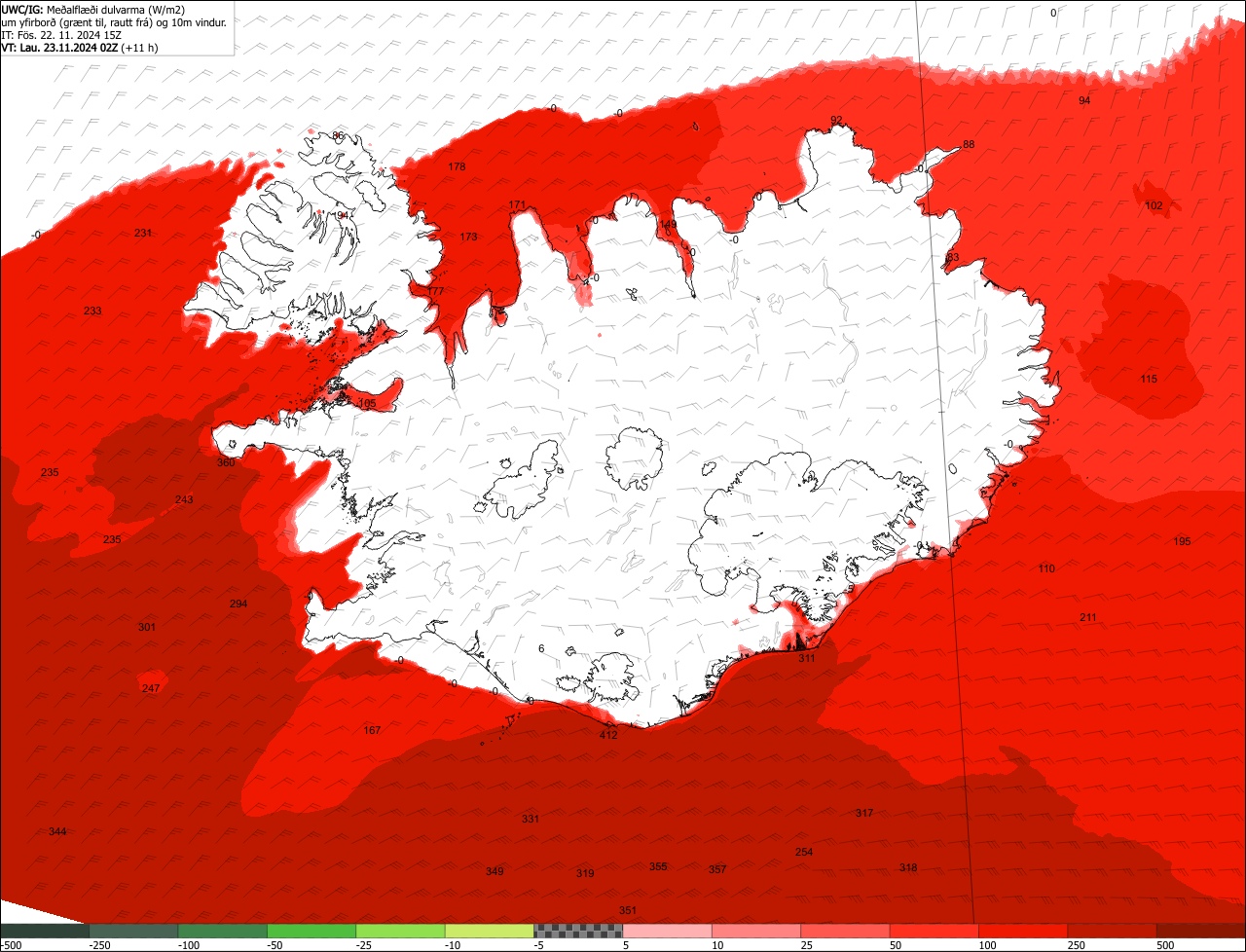Click the inland map value 6
Screen dimensions: 1246x952
pyautogui.click(x=541, y=648)
